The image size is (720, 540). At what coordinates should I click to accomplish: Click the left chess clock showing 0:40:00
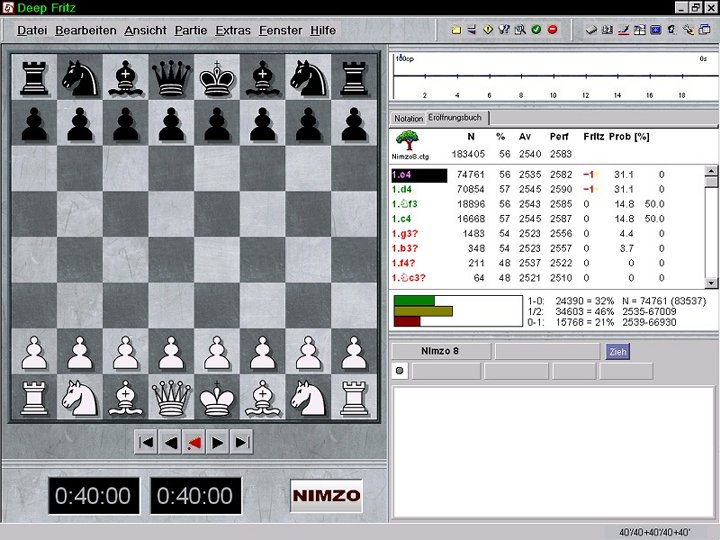click(x=94, y=495)
